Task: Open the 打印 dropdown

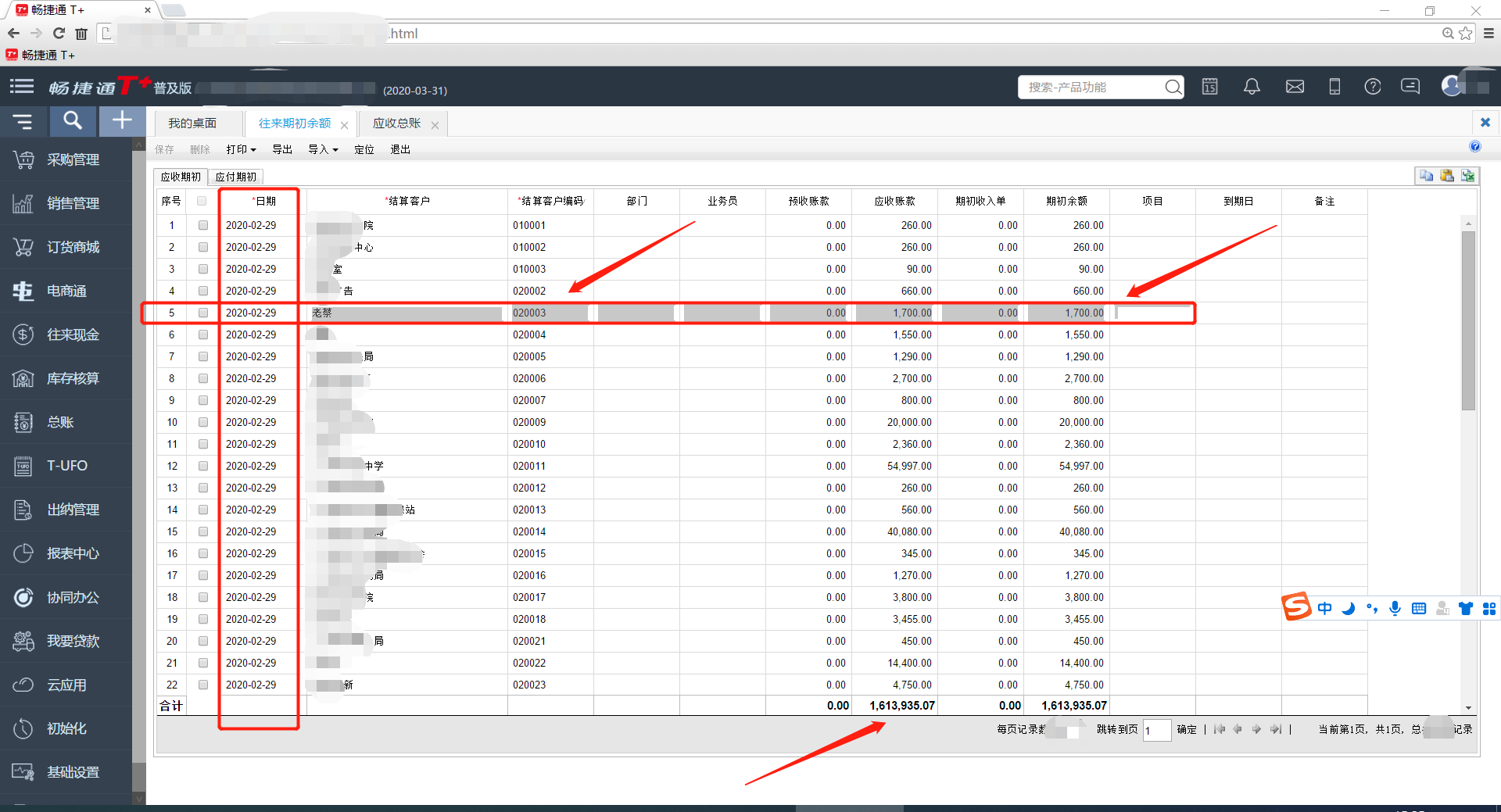Action: click(241, 149)
